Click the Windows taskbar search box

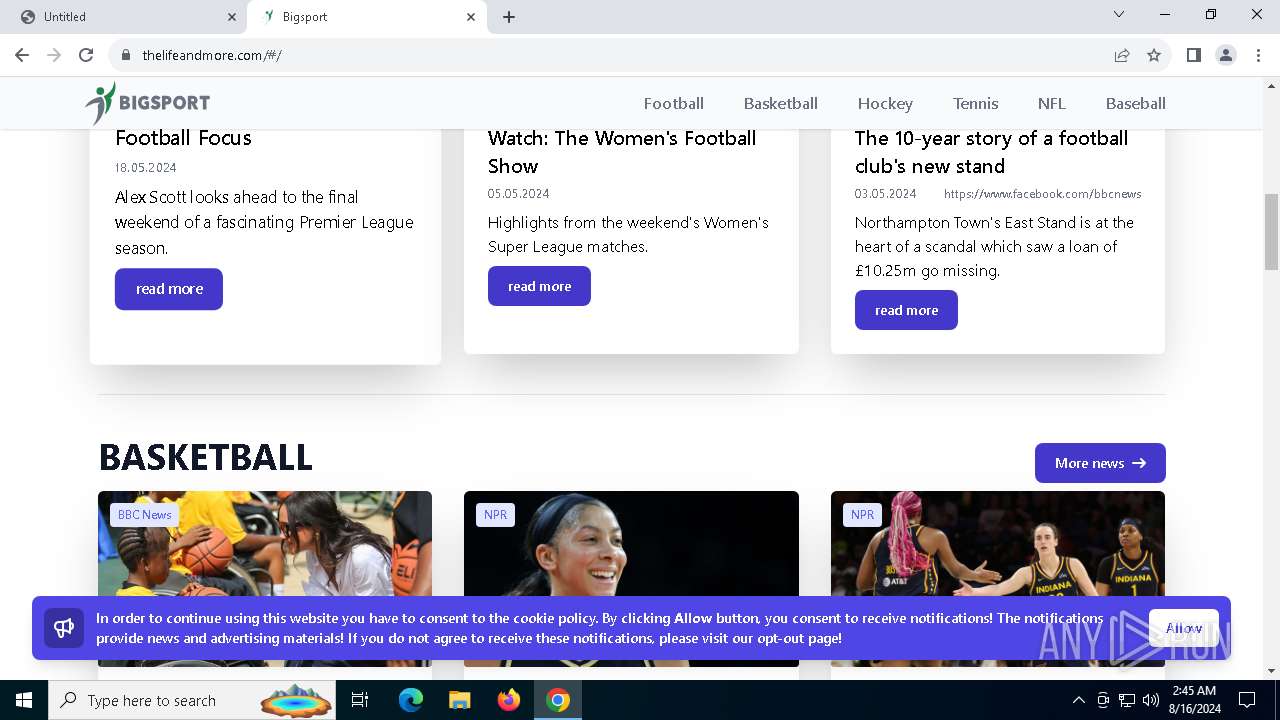pyautogui.click(x=194, y=700)
